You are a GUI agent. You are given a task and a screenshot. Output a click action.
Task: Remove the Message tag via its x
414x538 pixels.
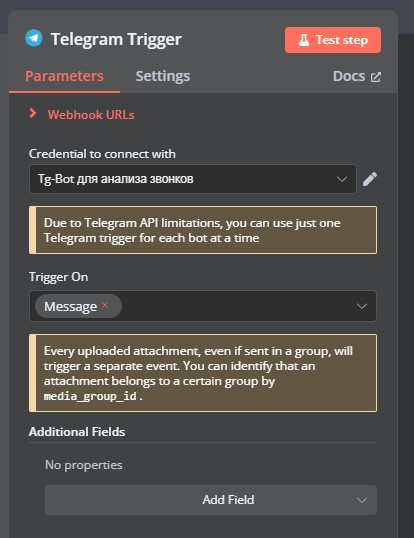coord(105,305)
